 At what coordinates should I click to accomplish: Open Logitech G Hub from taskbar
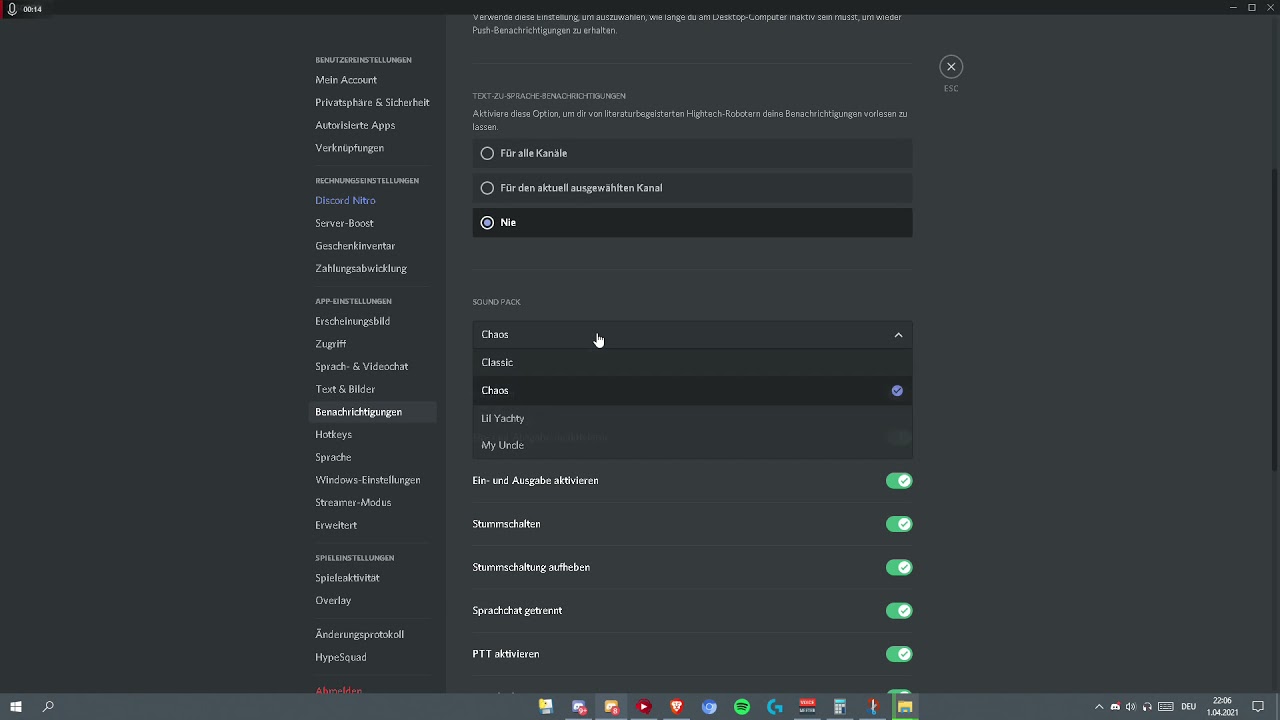(775, 707)
